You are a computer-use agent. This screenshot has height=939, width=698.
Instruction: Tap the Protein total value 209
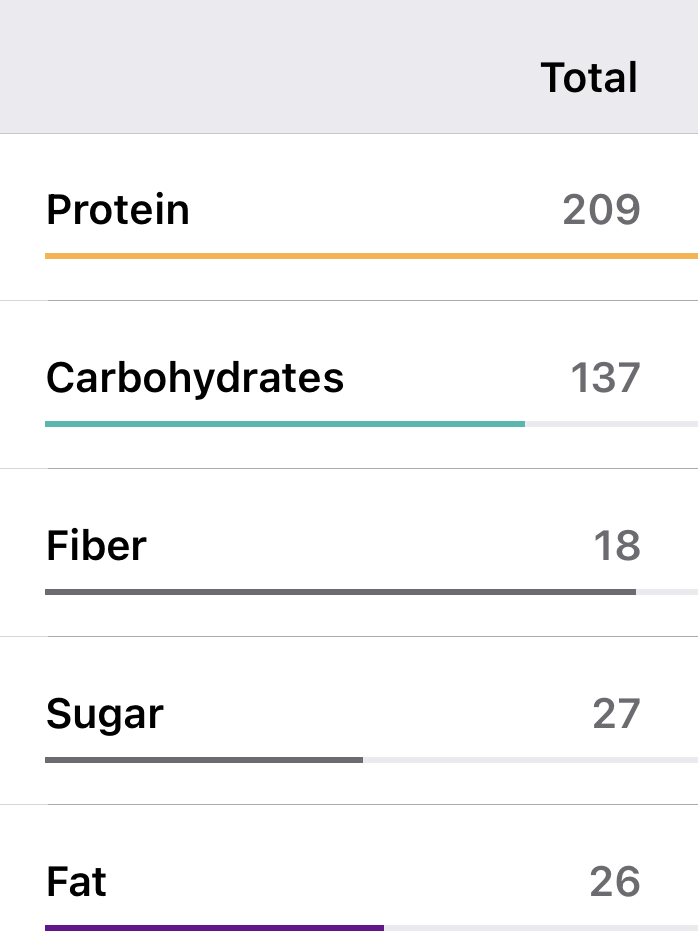(601, 210)
